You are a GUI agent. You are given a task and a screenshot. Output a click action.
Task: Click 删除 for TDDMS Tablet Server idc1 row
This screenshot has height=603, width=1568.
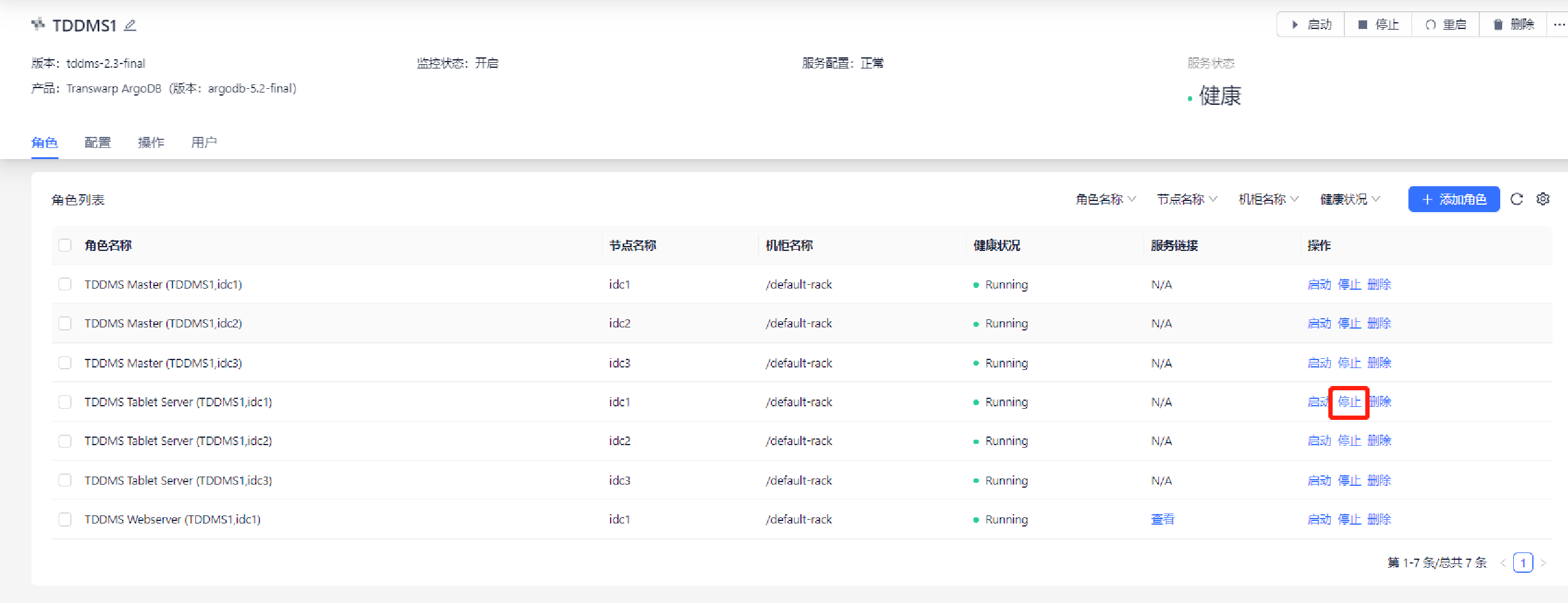pyautogui.click(x=1379, y=402)
